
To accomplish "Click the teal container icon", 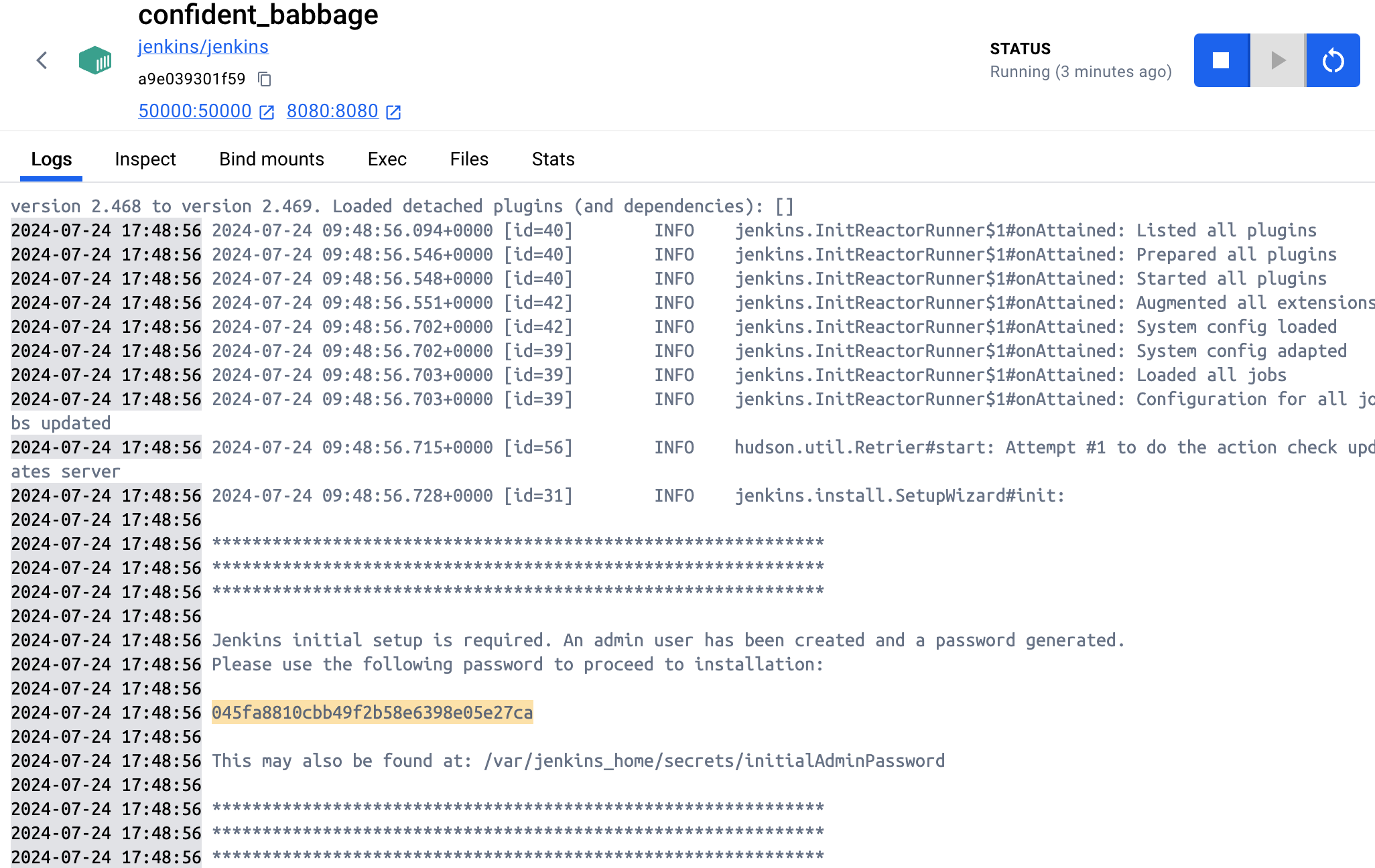I will 95,61.
